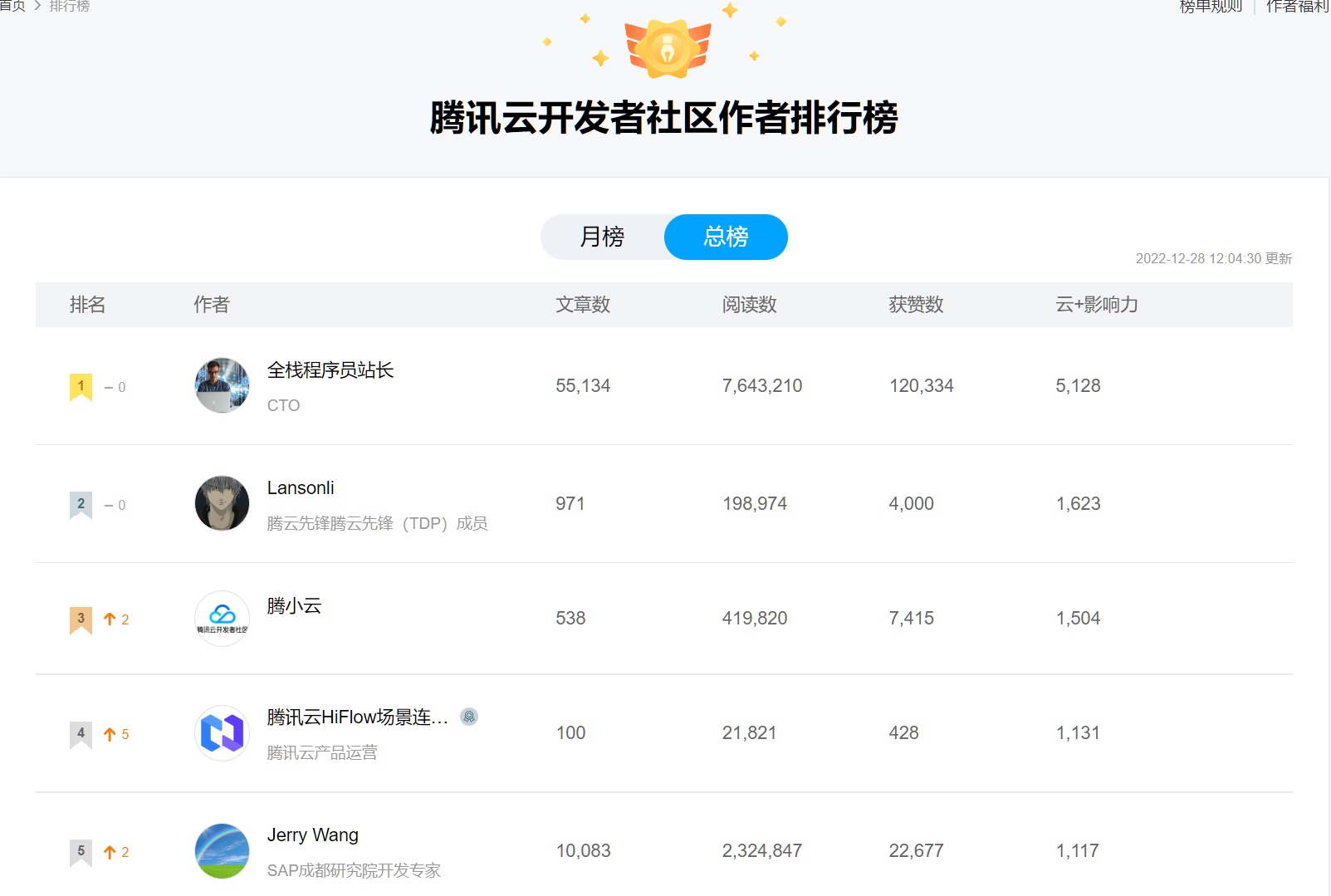Viewport: 1331px width, 896px height.
Task: Open author 腾小云 profile
Action: (x=294, y=606)
